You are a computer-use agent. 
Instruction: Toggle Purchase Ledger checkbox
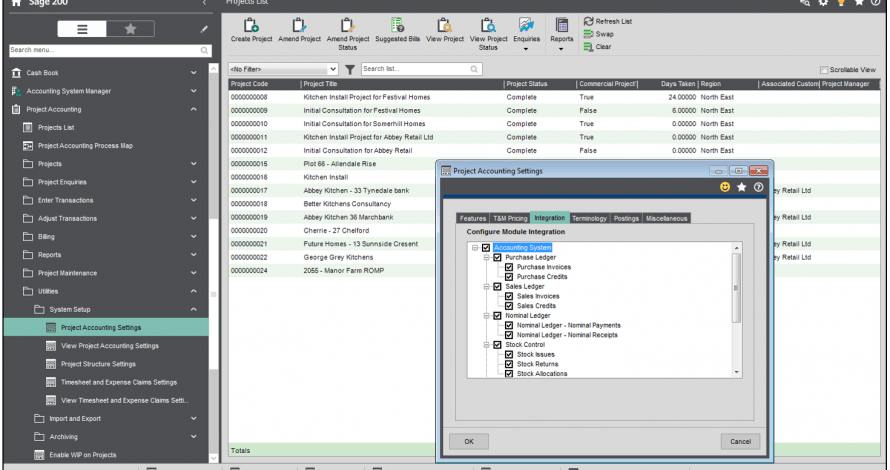[497, 257]
